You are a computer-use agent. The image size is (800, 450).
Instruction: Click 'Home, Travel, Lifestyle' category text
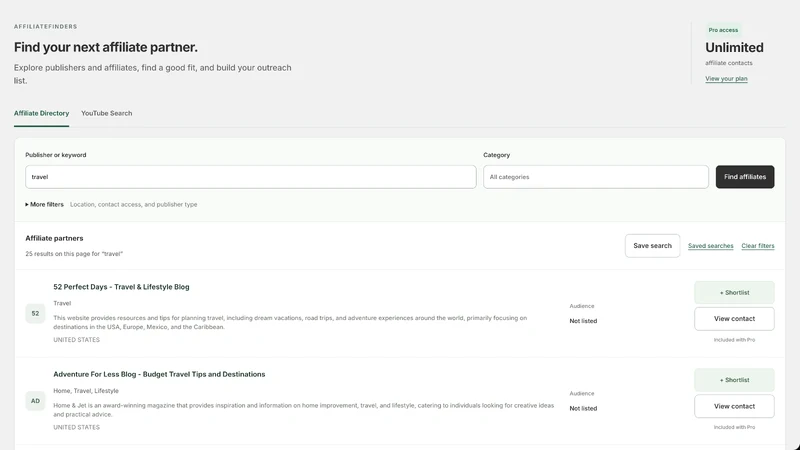(86, 391)
